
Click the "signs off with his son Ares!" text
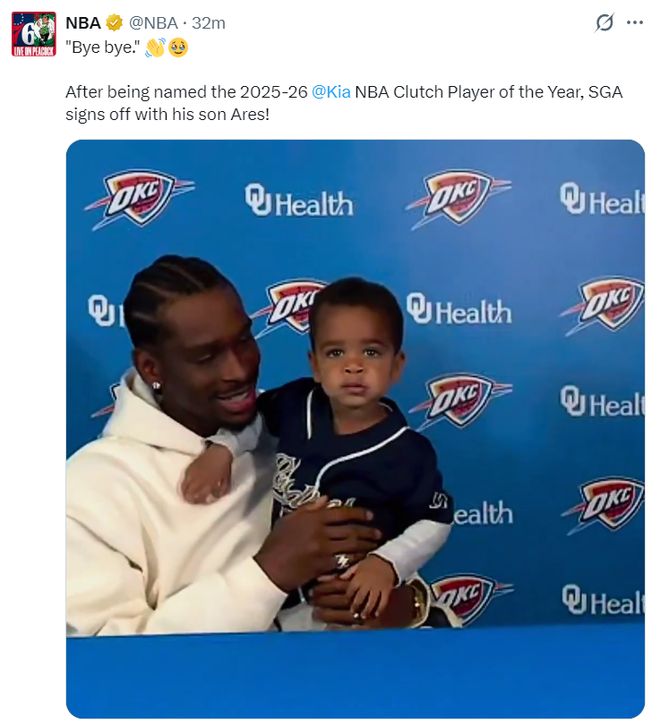point(167,114)
